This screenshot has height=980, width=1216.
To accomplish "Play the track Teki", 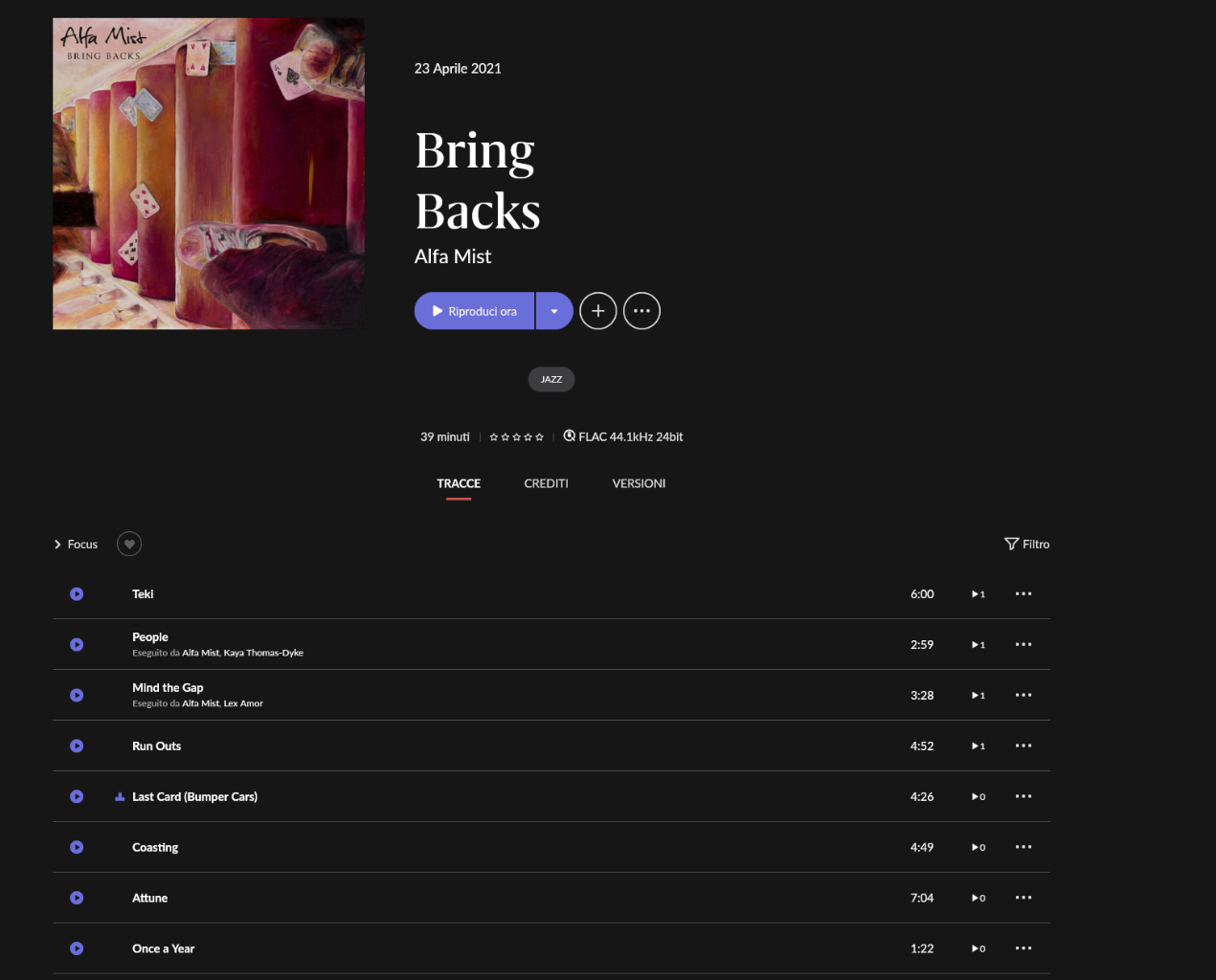I will click(x=77, y=594).
